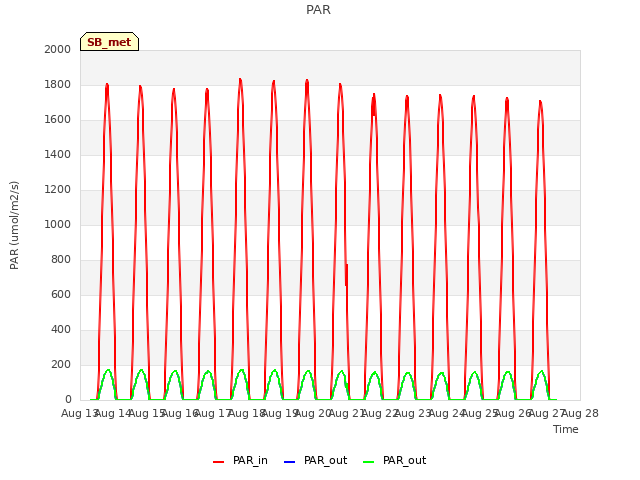Click the y-axis label 200

point(61,364)
